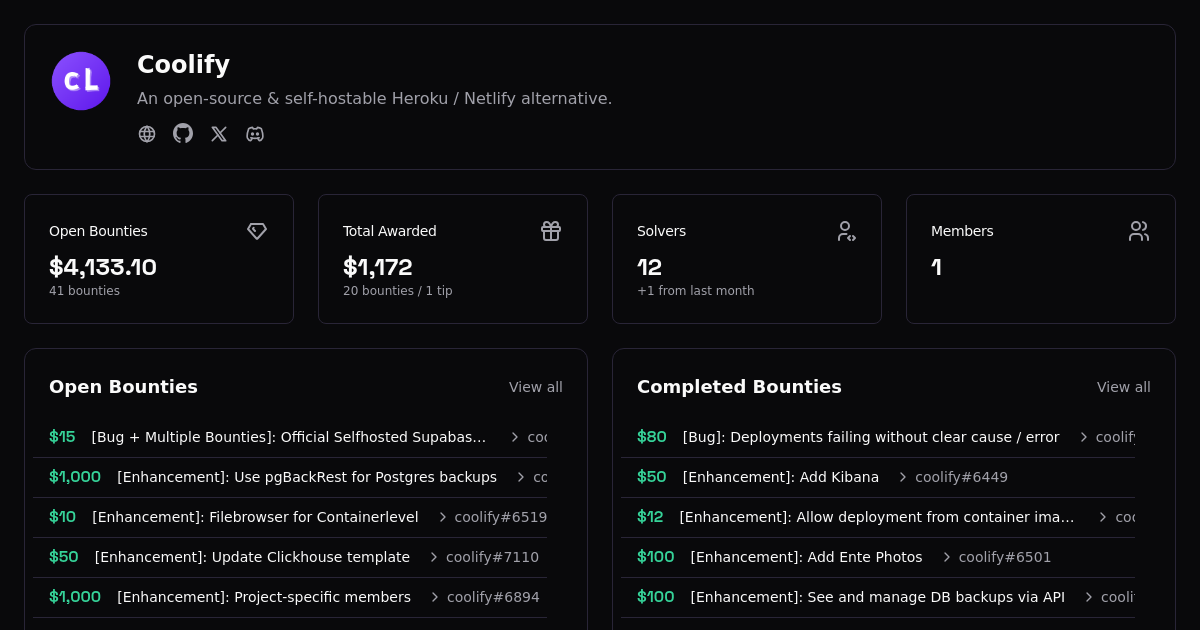Click the Members people icon
Image resolution: width=1200 pixels, height=630 pixels.
click(1139, 231)
